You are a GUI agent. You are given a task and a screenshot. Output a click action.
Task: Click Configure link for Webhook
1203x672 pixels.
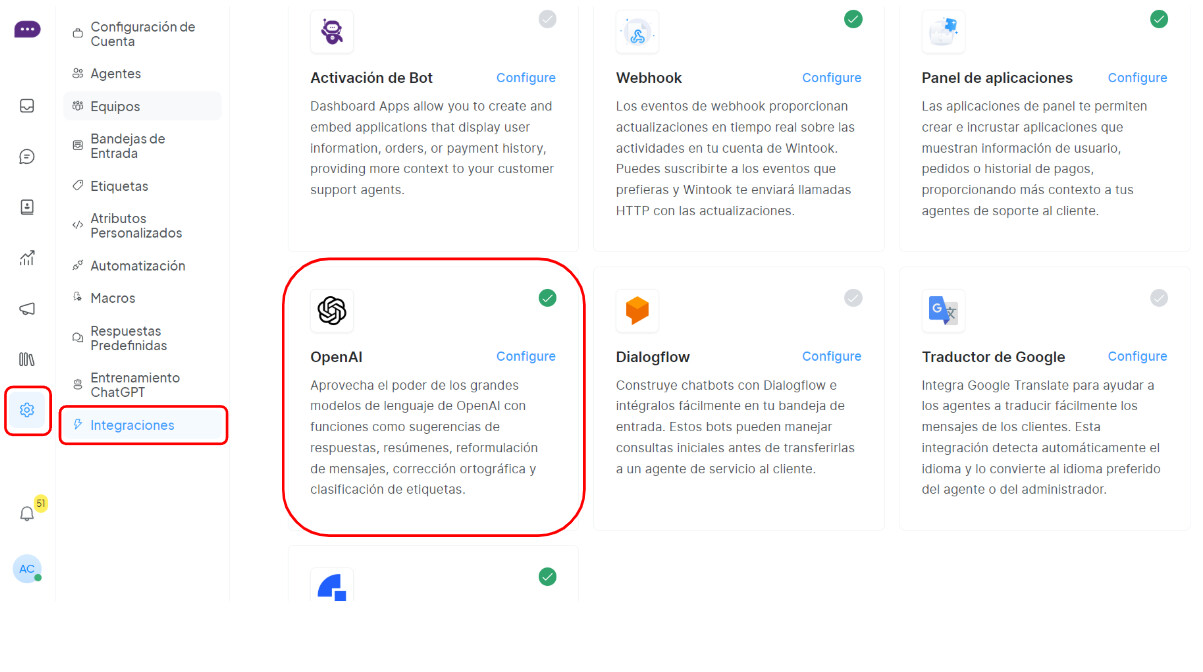tap(831, 78)
